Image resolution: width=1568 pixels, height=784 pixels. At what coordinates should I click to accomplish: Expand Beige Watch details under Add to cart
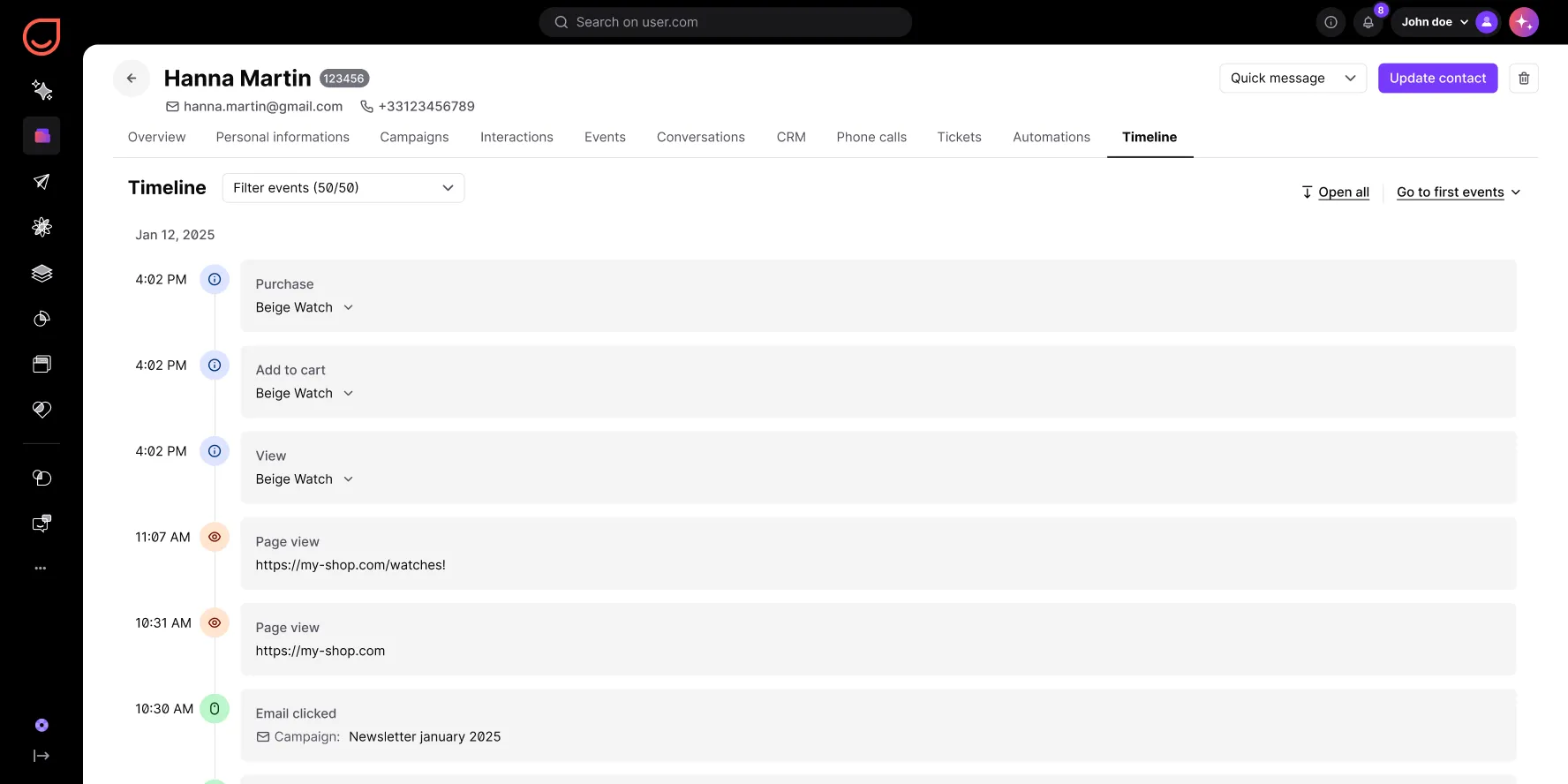tap(348, 394)
